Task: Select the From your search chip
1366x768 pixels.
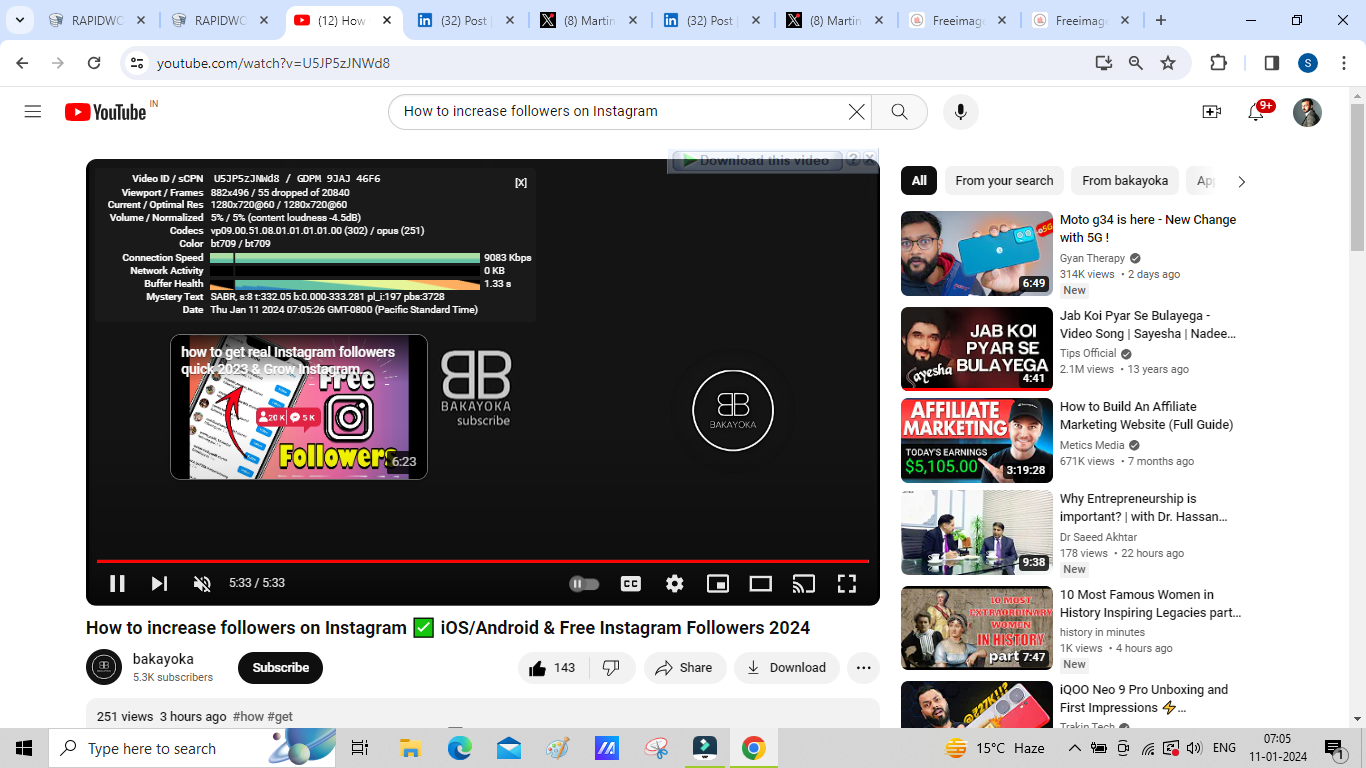Action: pyautogui.click(x=1004, y=181)
